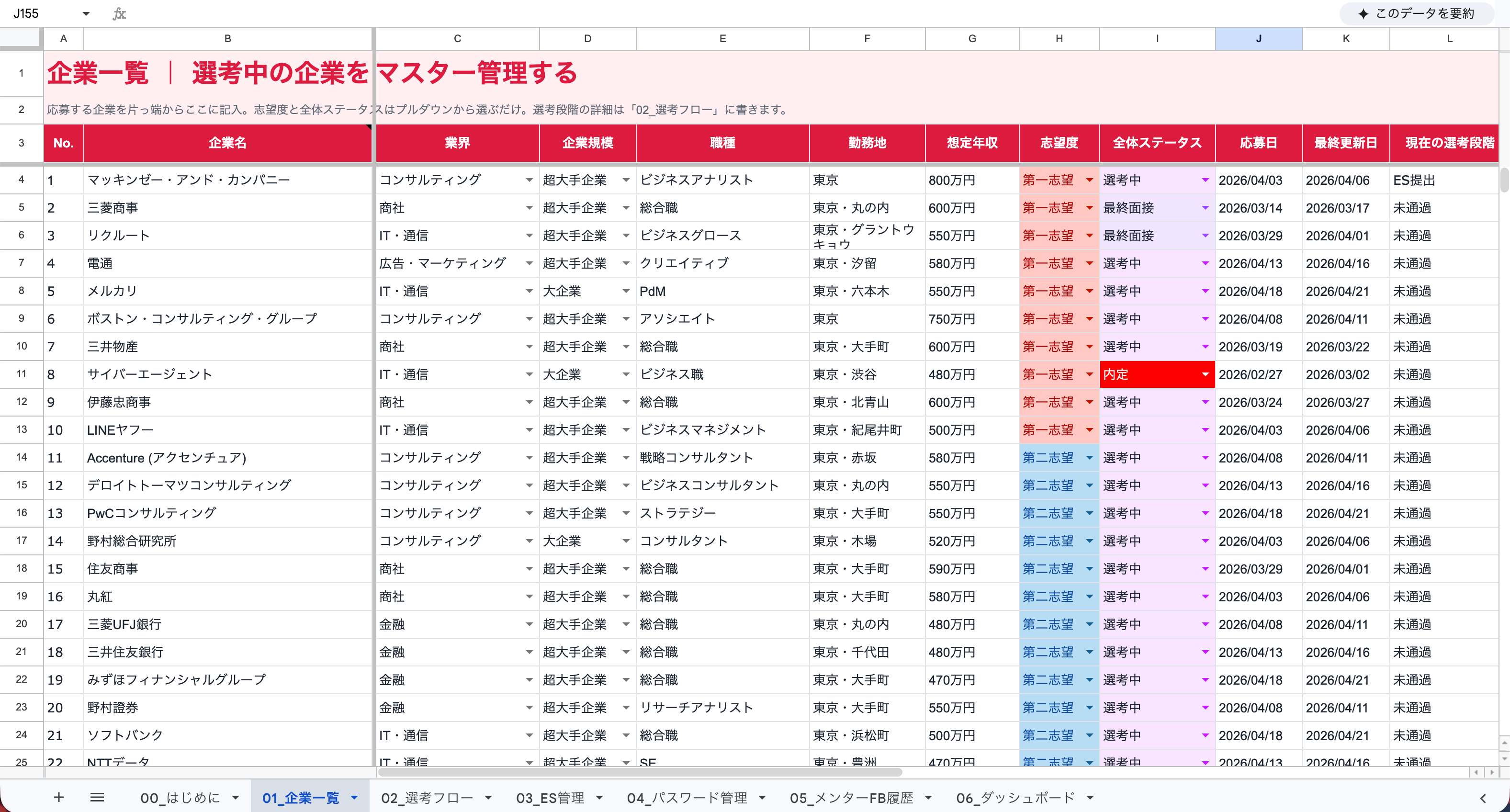
Task: Click the Name box showing J155
Action: 41,13
